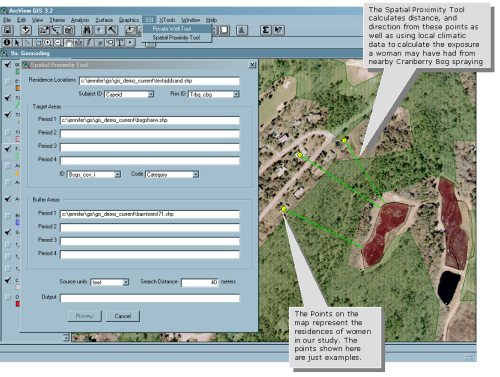Image resolution: width=500 pixels, height=377 pixels.
Task: Choose the Zoom Out magnifier tool
Action: click(x=58, y=43)
